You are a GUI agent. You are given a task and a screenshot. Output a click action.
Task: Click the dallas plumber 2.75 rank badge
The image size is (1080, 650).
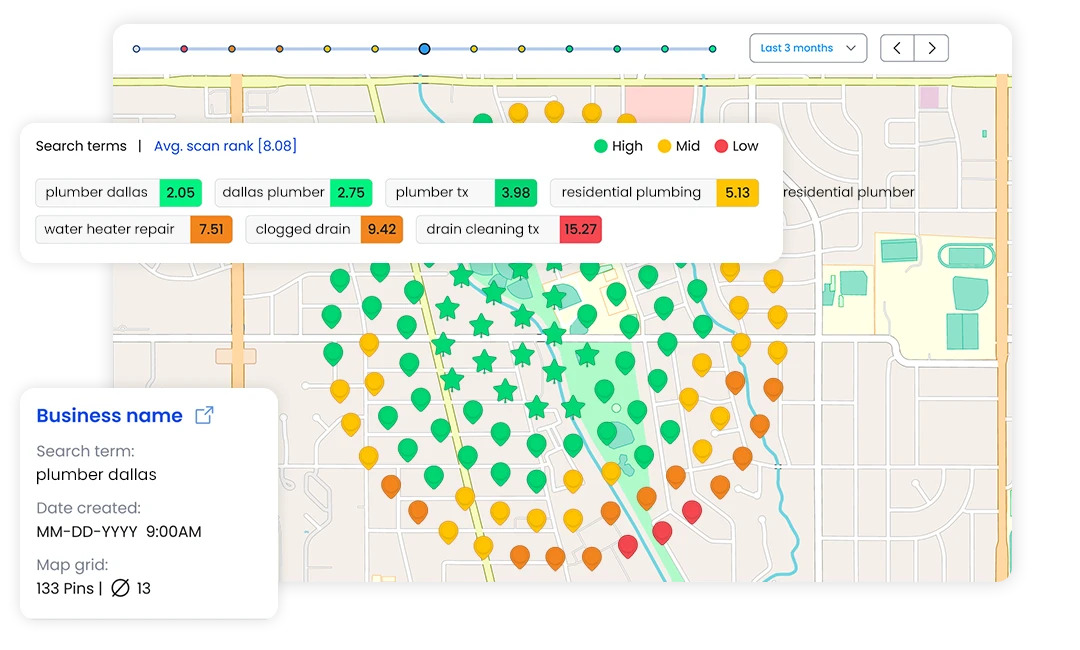[351, 193]
